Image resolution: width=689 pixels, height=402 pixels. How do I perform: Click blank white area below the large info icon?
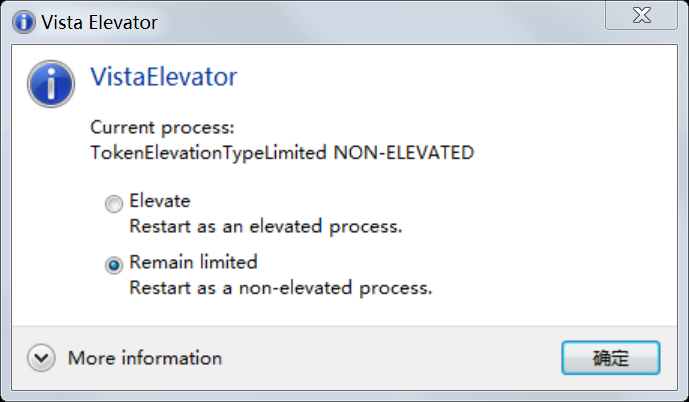point(52,220)
